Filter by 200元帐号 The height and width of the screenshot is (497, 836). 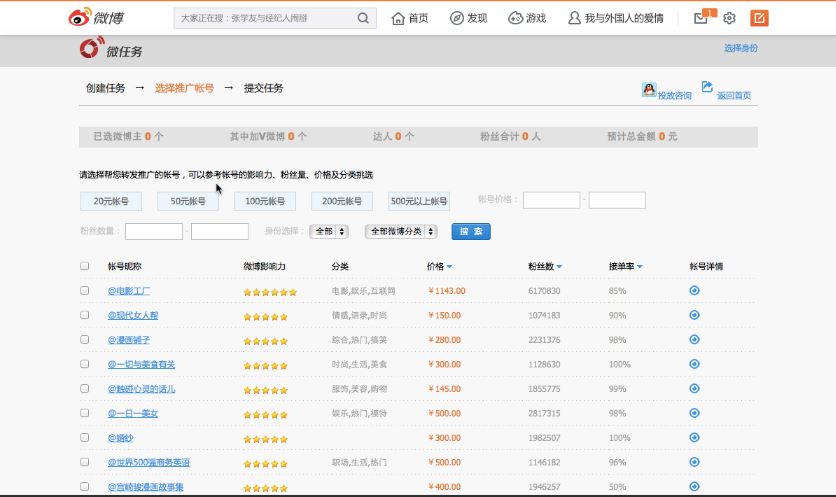pyautogui.click(x=342, y=201)
